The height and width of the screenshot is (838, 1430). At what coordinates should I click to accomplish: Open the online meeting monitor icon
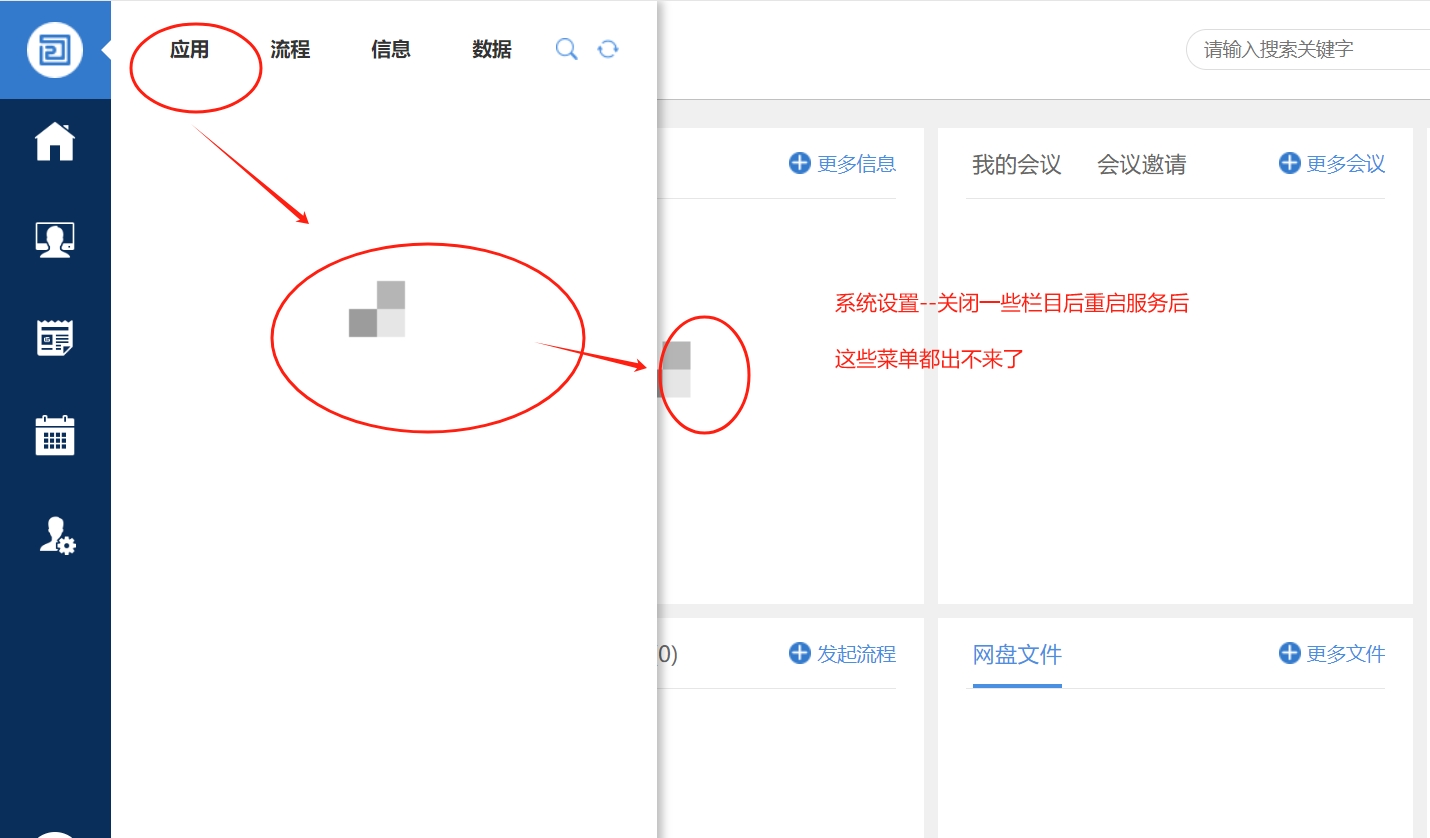[x=55, y=240]
